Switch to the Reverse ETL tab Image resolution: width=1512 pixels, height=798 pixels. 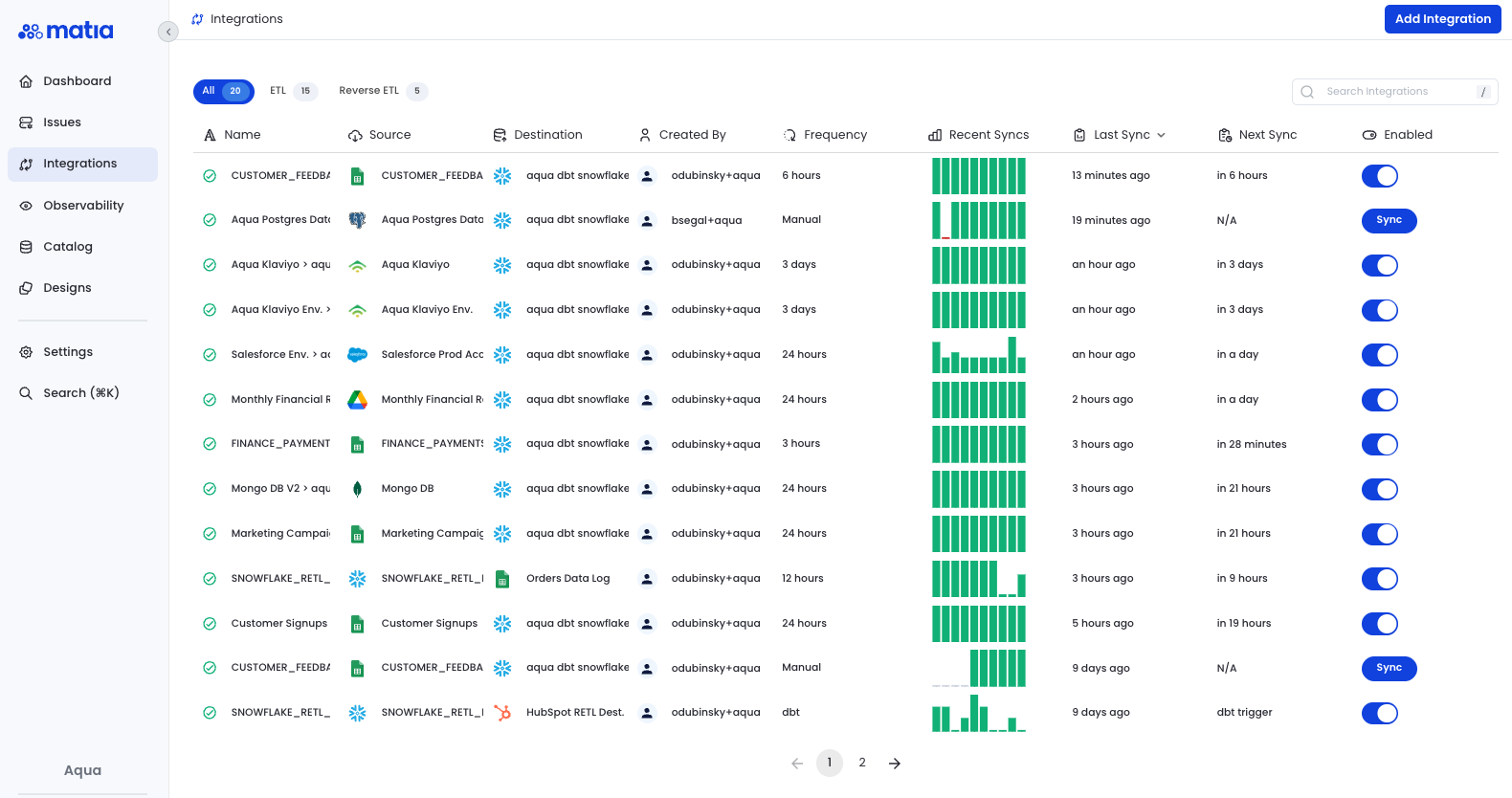tap(382, 91)
